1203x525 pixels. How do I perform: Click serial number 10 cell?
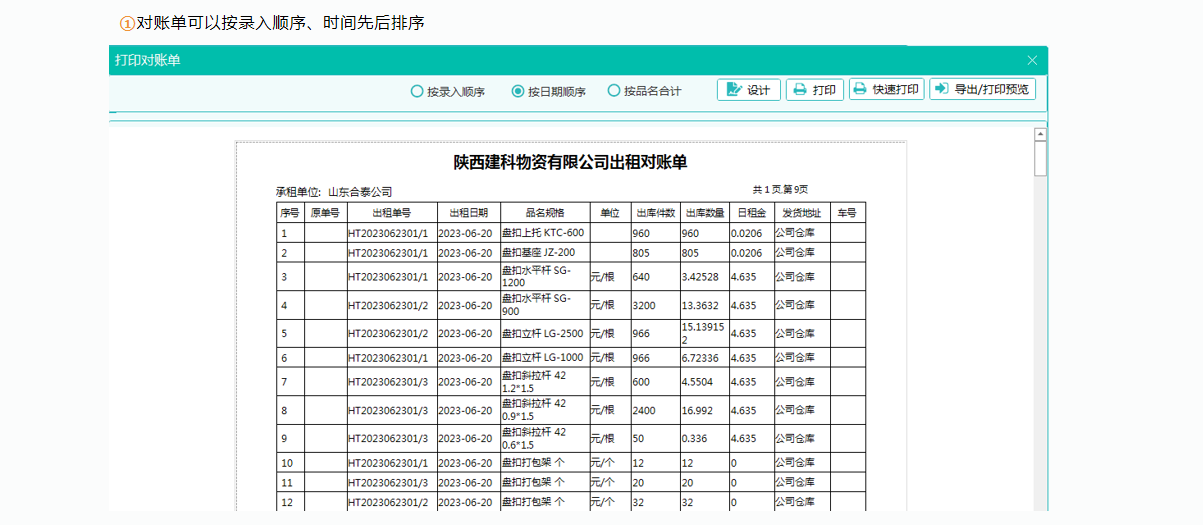pyautogui.click(x=290, y=463)
